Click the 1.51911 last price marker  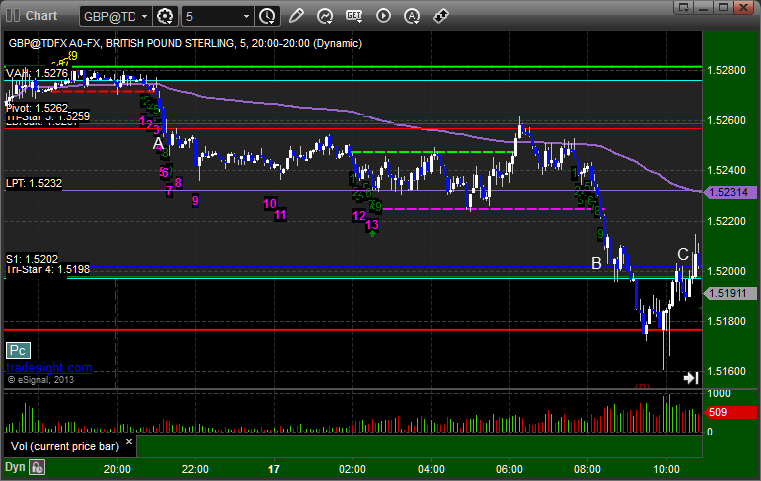[x=729, y=293]
